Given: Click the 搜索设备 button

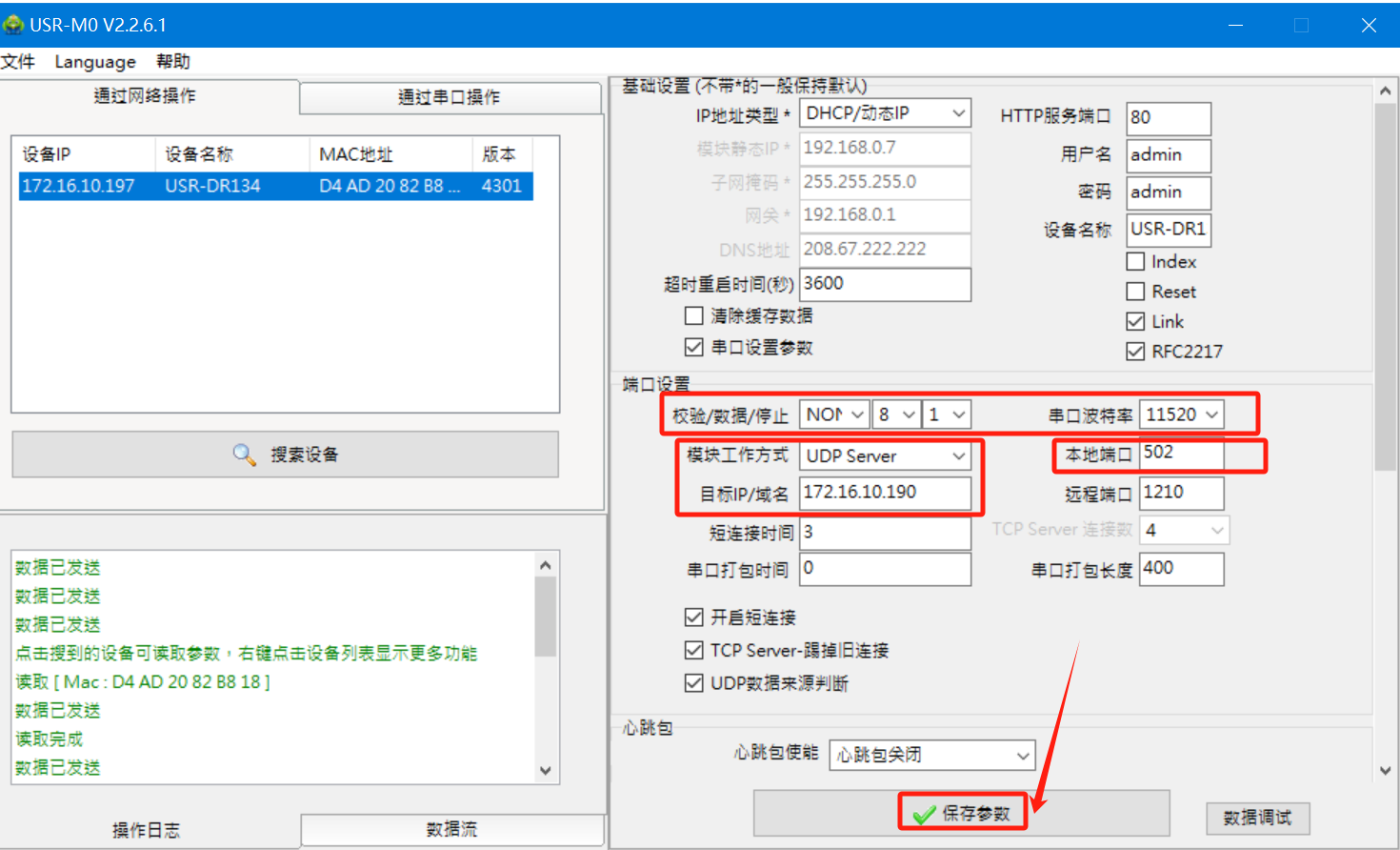Looking at the screenshot, I should 286,455.
